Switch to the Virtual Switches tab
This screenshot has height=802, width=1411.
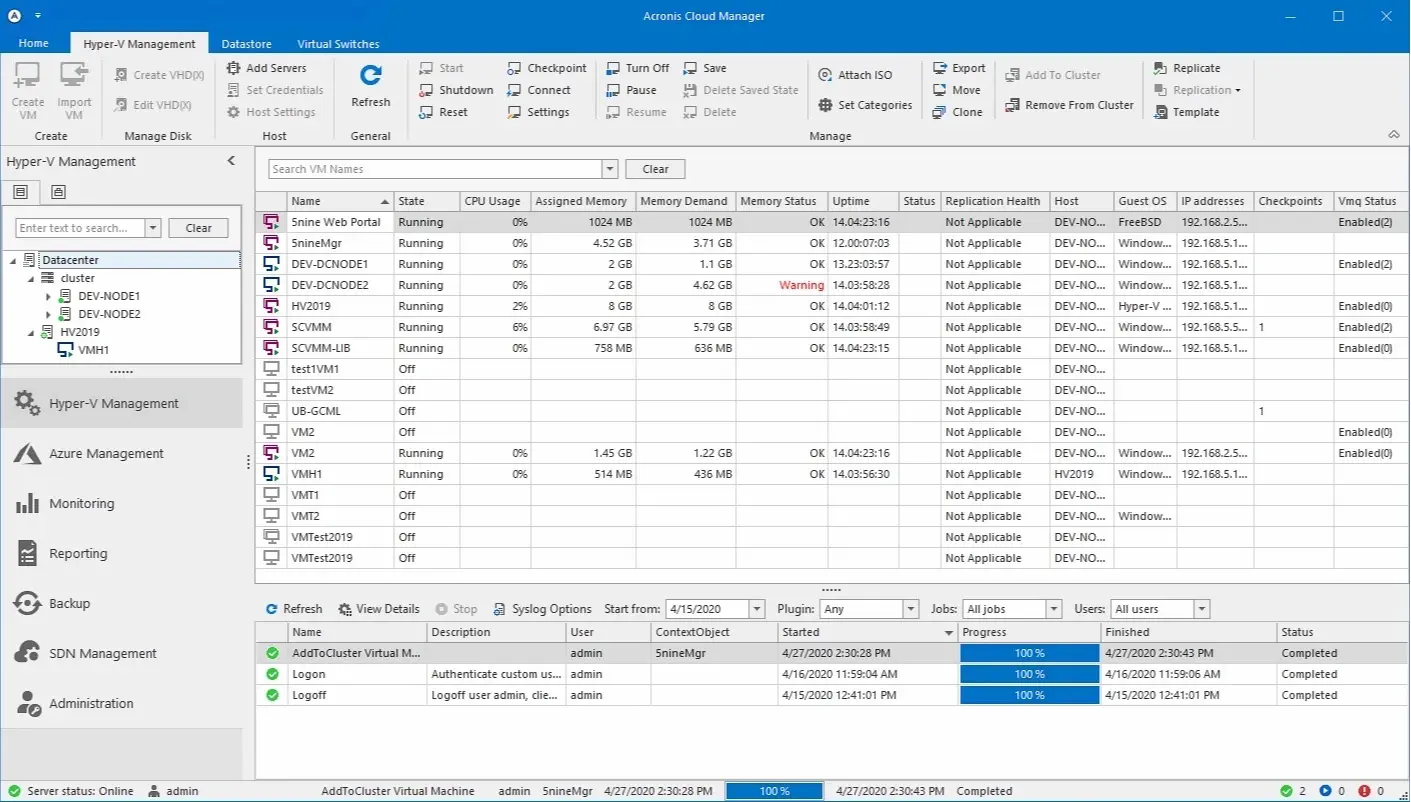(x=337, y=43)
